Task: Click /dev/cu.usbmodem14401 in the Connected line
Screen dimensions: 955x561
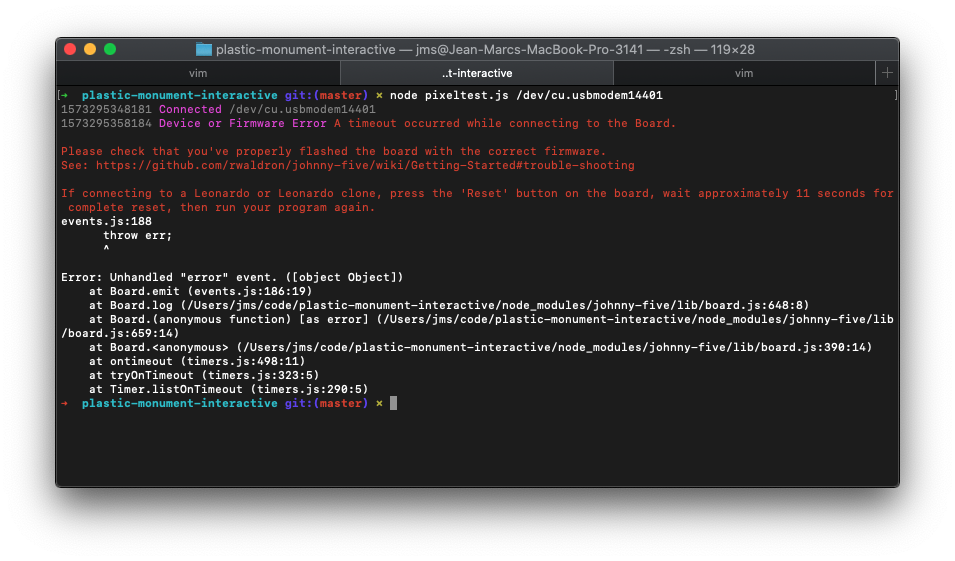Action: click(302, 109)
